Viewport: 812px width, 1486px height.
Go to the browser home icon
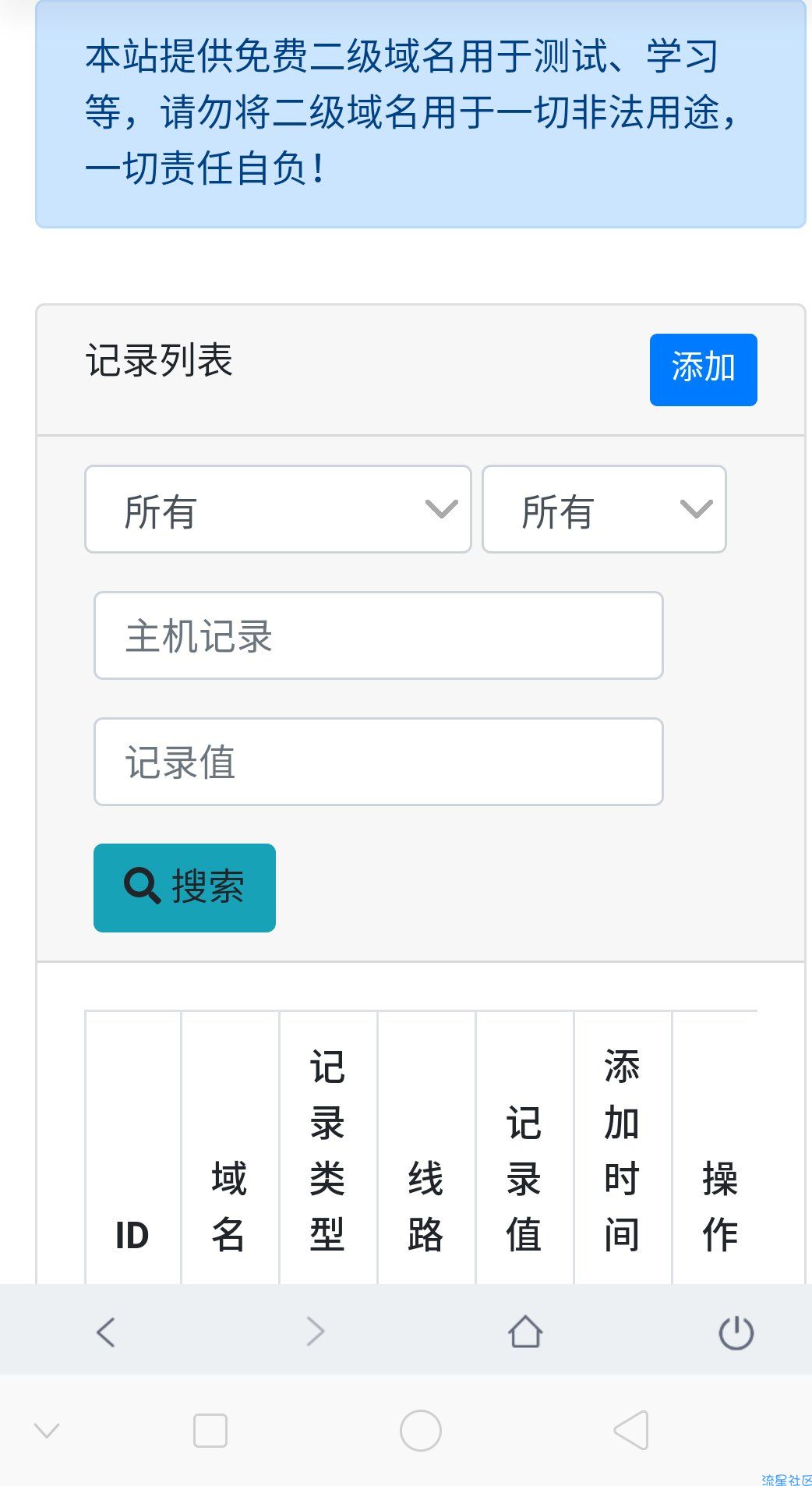[x=525, y=1332]
